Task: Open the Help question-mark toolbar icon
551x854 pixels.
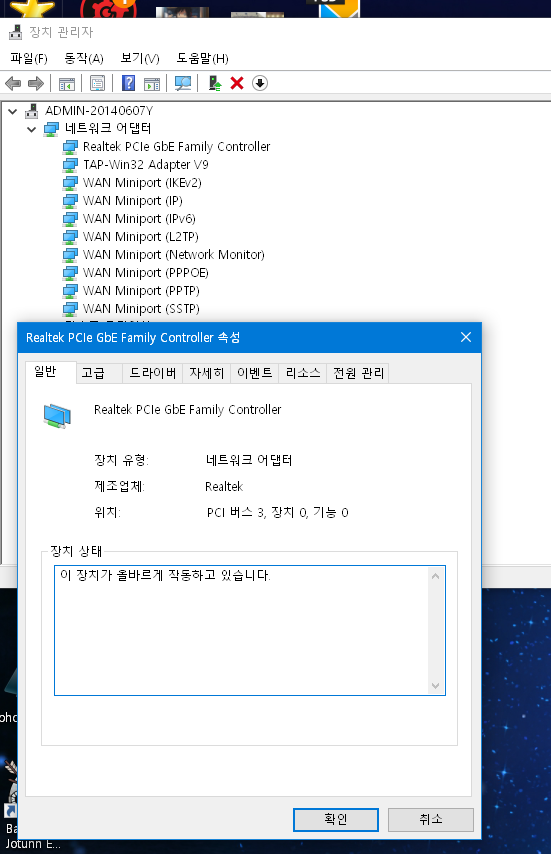Action: coord(128,83)
